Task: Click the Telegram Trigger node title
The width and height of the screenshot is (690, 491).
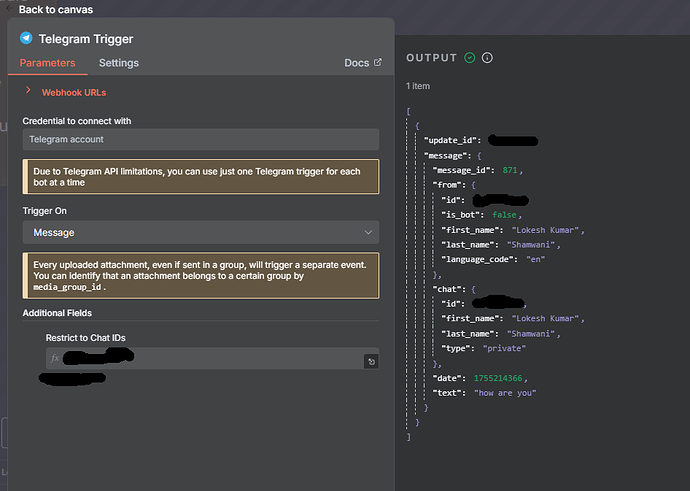Action: click(86, 39)
